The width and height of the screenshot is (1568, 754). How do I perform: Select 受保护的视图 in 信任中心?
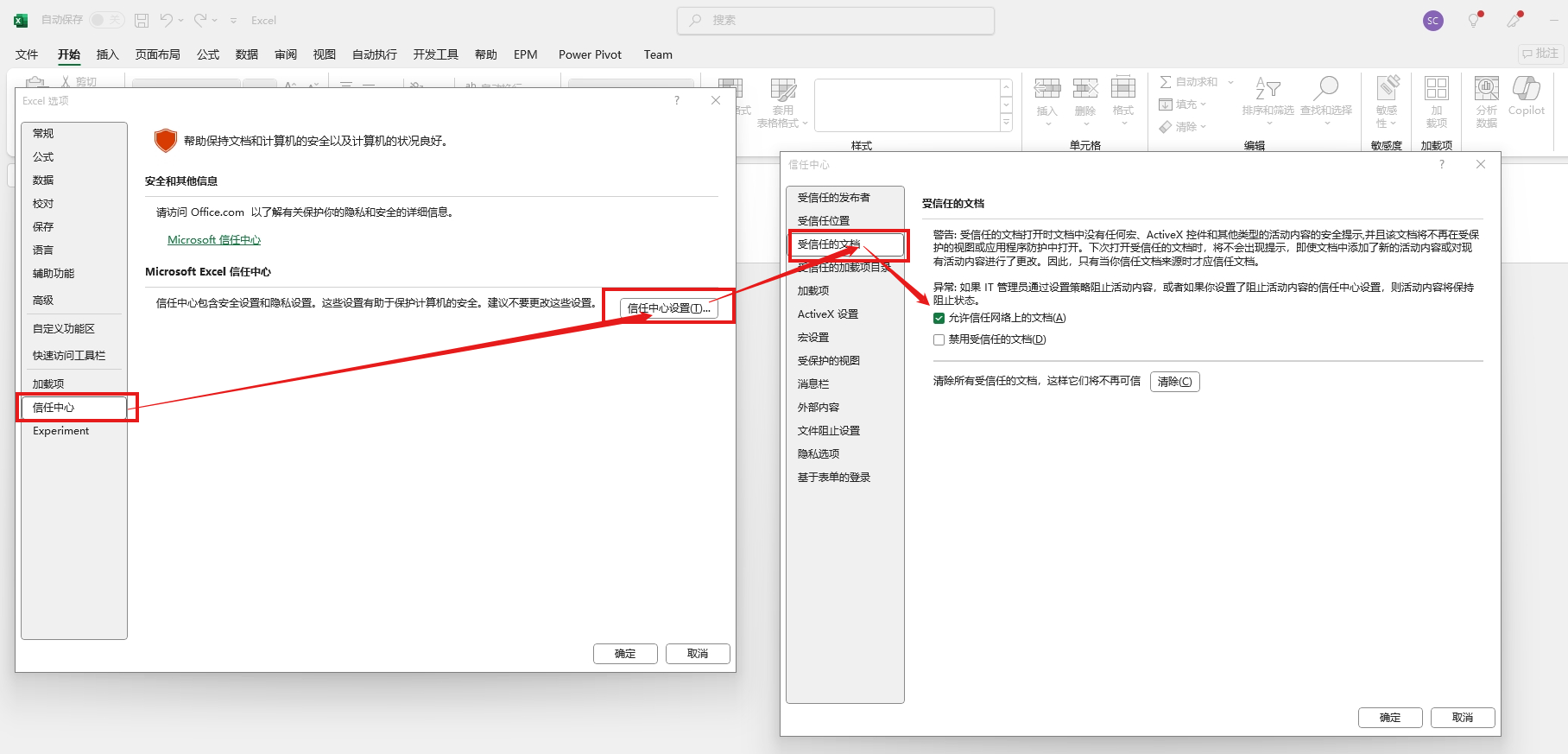point(846,360)
